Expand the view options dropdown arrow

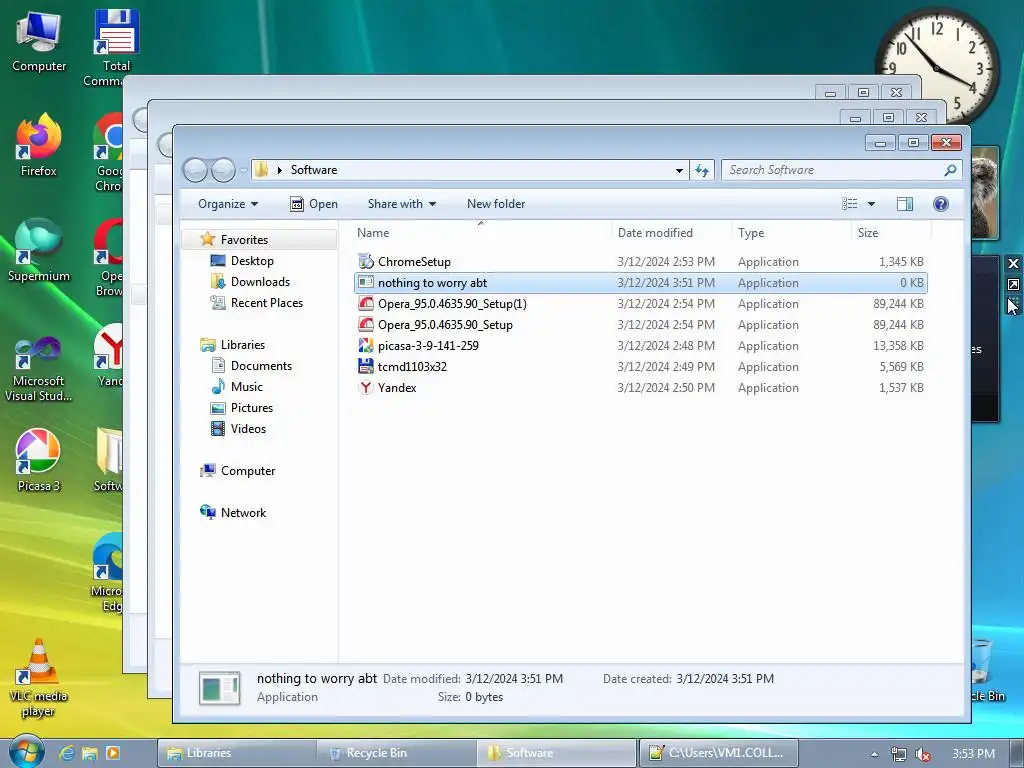click(871, 204)
